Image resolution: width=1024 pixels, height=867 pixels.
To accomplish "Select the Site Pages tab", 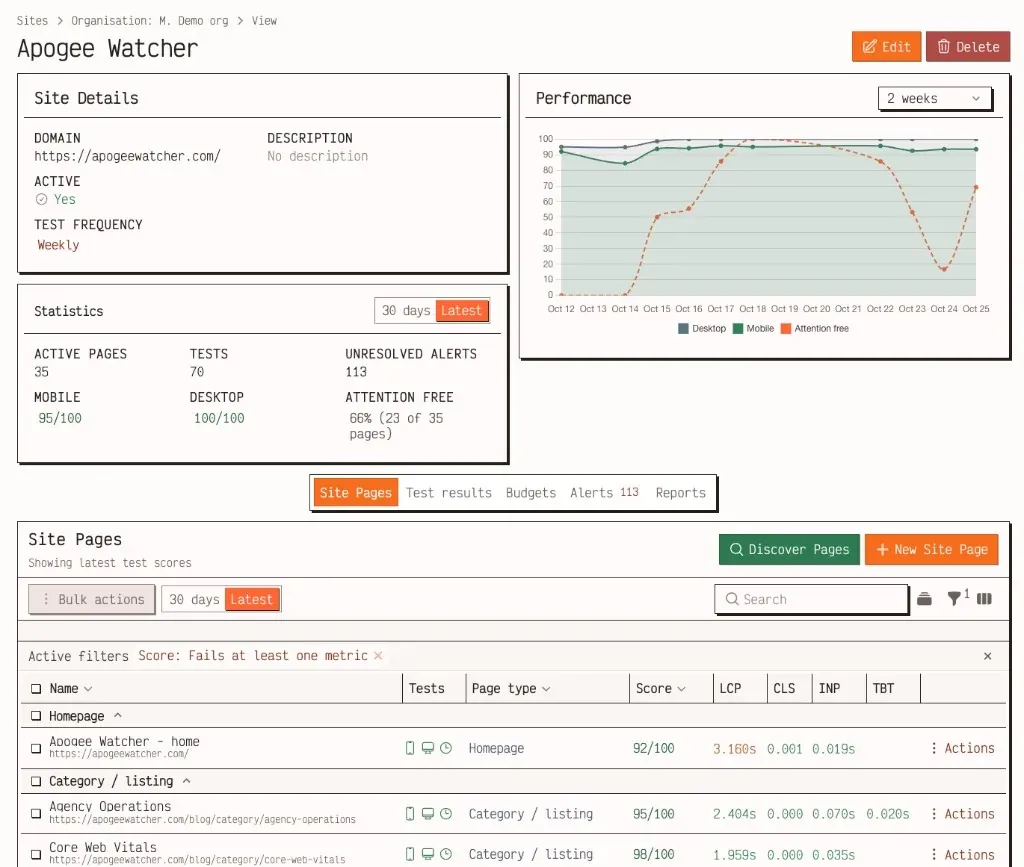I will pos(355,493).
